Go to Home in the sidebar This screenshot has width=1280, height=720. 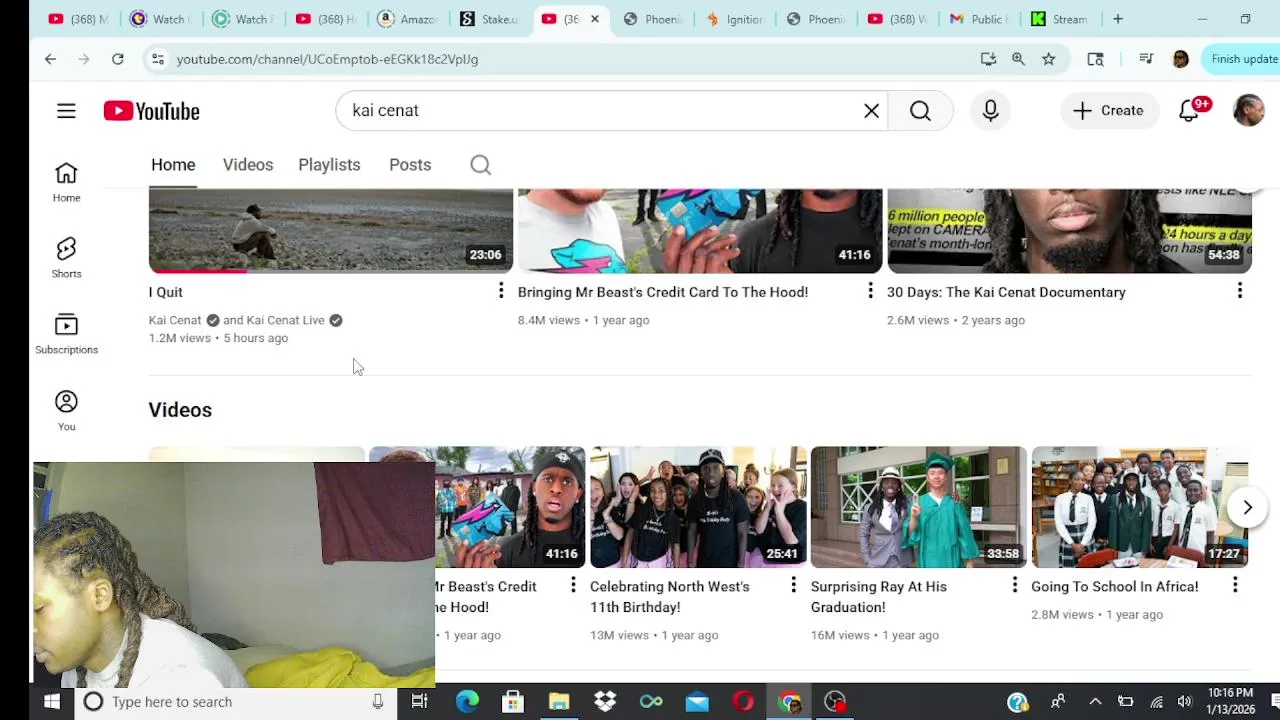66,183
